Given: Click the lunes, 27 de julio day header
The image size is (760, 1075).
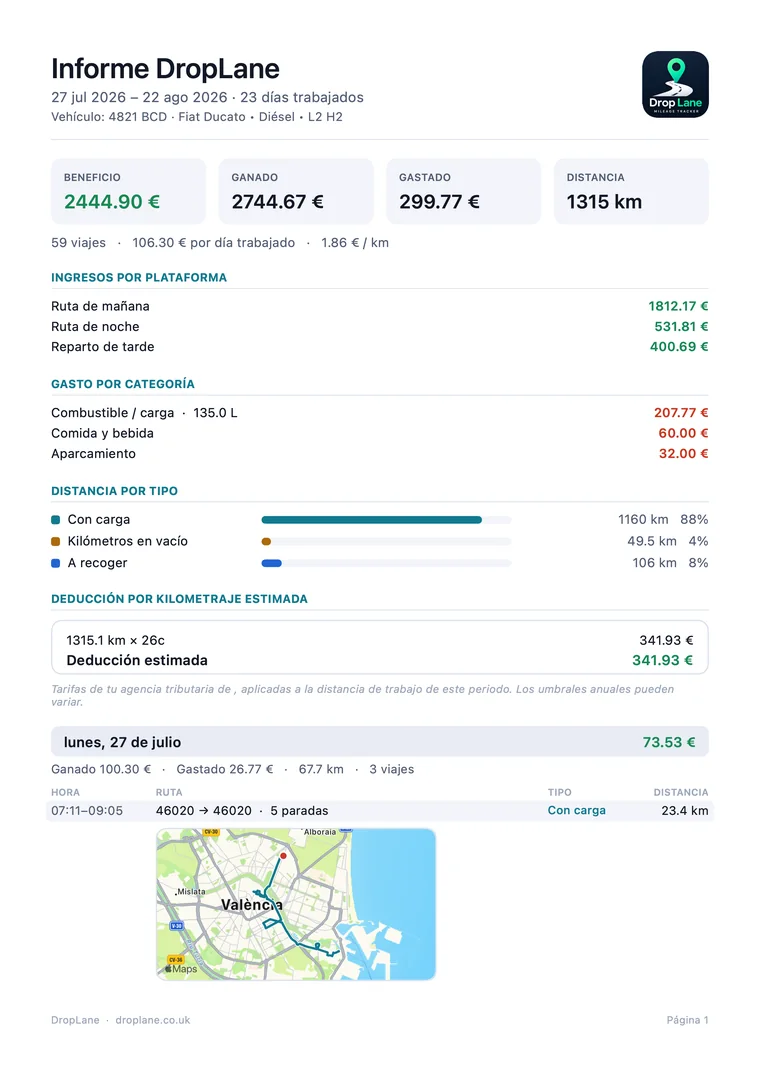Looking at the screenshot, I should tap(380, 742).
